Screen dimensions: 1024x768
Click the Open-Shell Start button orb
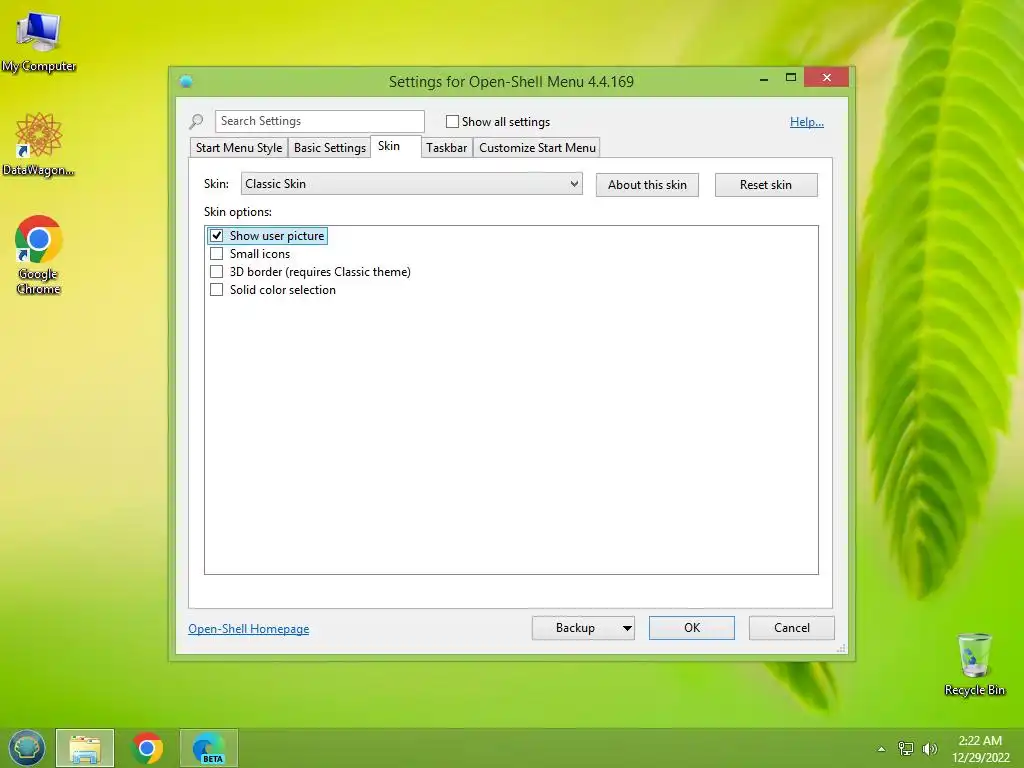click(x=27, y=748)
